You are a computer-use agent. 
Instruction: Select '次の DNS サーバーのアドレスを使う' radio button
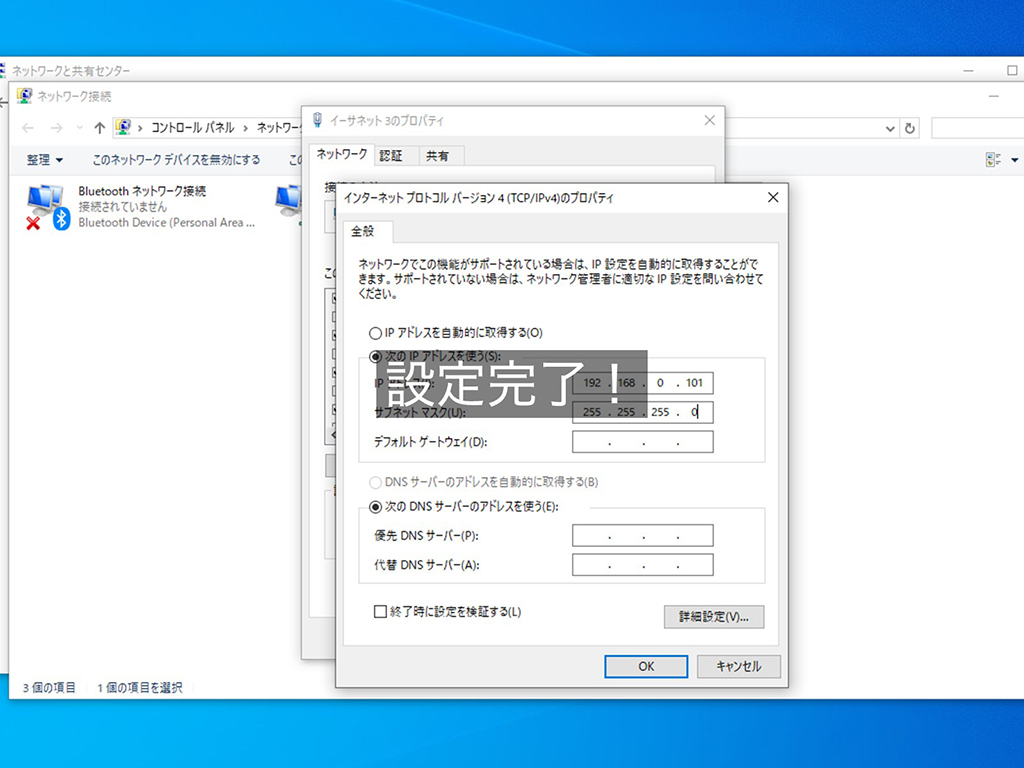(377, 506)
